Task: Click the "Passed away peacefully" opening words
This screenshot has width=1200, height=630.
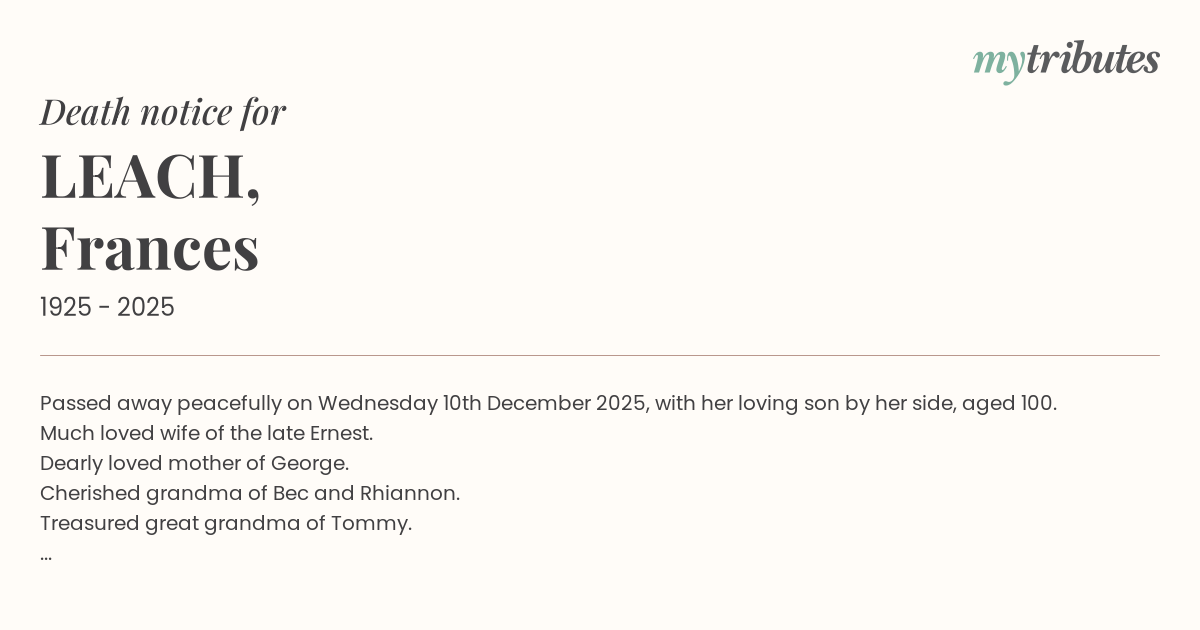Action: click(x=146, y=404)
